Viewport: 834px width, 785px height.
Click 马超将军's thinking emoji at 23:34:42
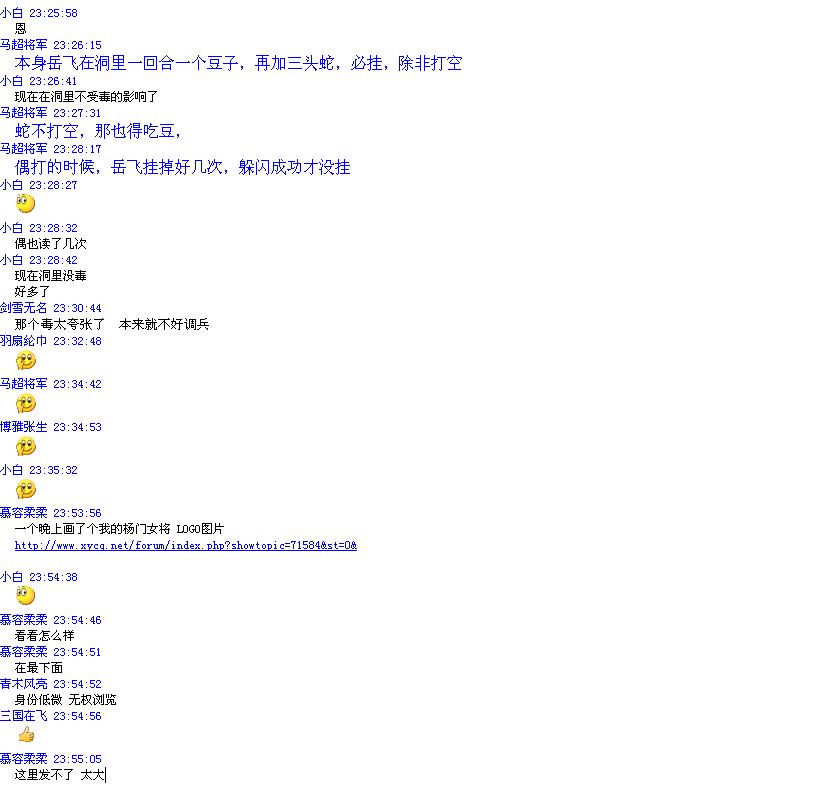pyautogui.click(x=26, y=404)
